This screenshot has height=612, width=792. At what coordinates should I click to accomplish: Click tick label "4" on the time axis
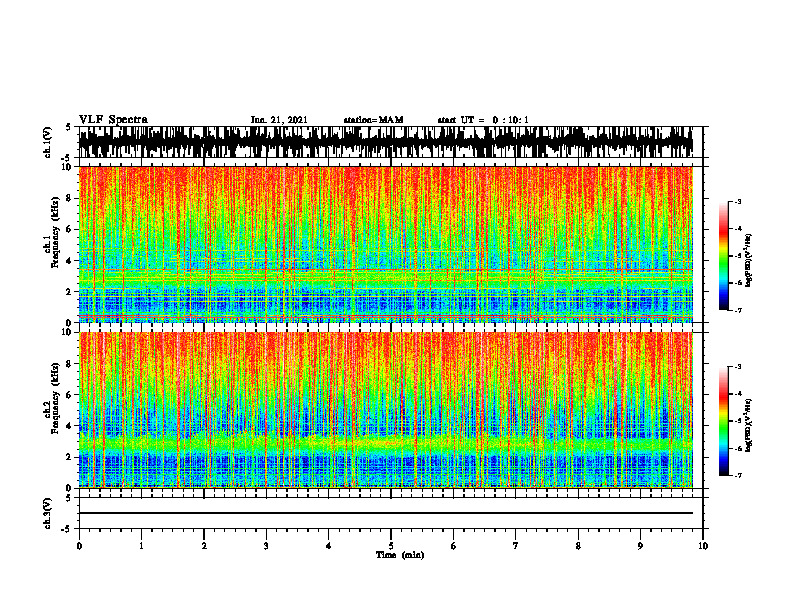[329, 546]
